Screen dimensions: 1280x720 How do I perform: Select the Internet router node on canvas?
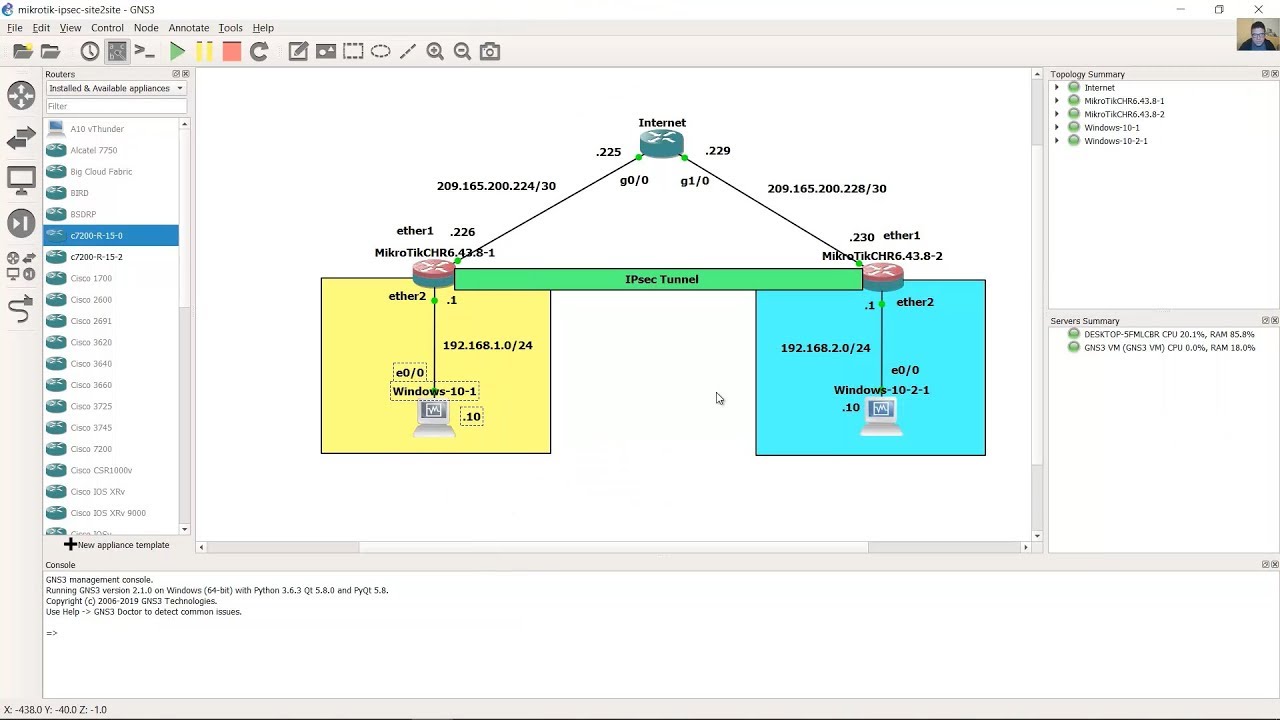click(662, 144)
